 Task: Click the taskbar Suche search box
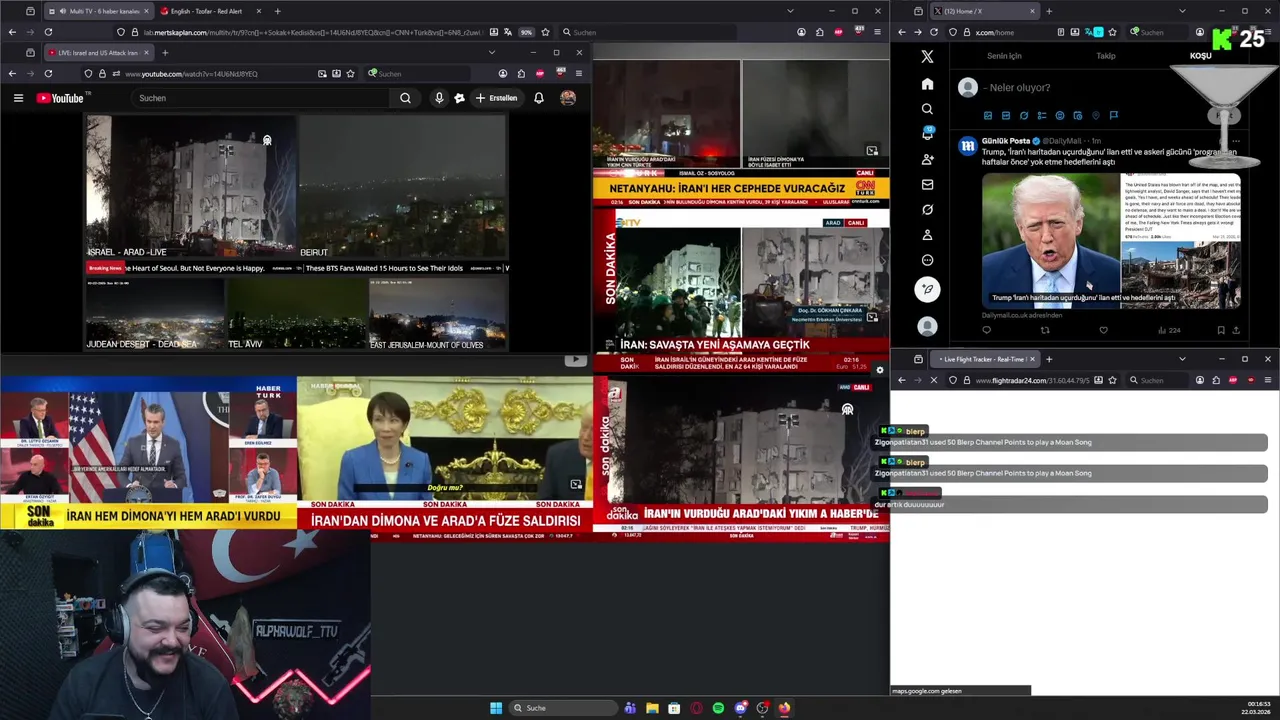pos(563,708)
